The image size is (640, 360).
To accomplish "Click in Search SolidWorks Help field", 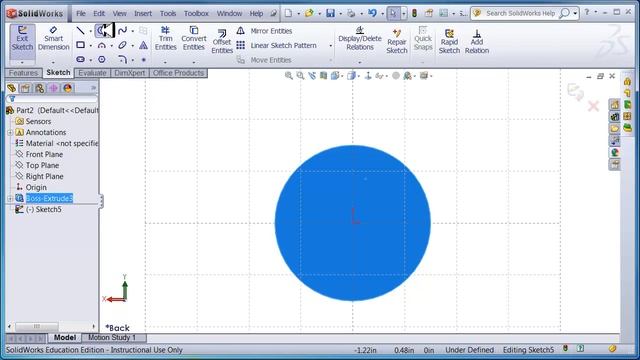I will [x=521, y=13].
